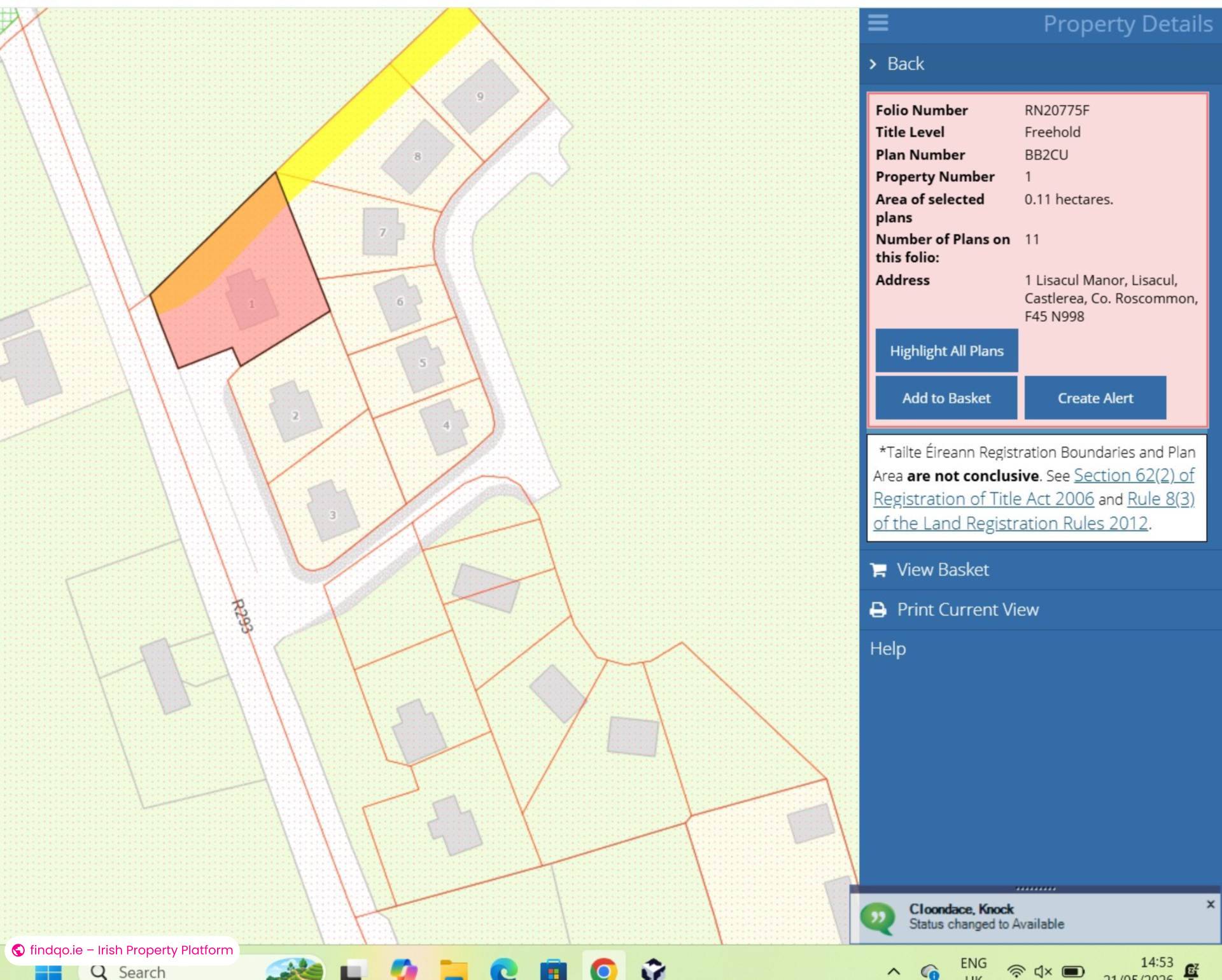This screenshot has width=1222, height=980.
Task: Show hidden system tray icons
Action: click(x=894, y=972)
